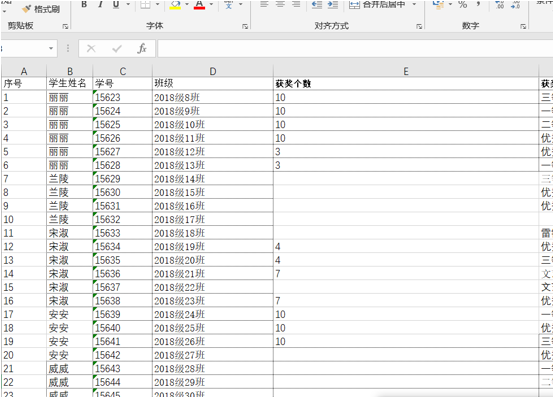
Task: Select column D header
Action: tap(213, 71)
